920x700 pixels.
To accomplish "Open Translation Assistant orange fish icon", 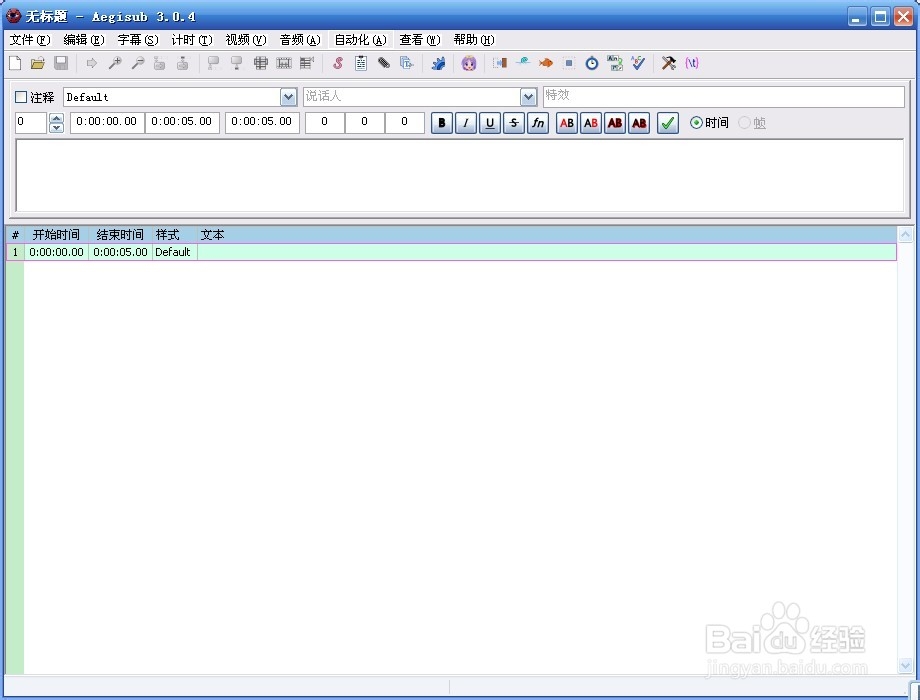I will pyautogui.click(x=546, y=63).
